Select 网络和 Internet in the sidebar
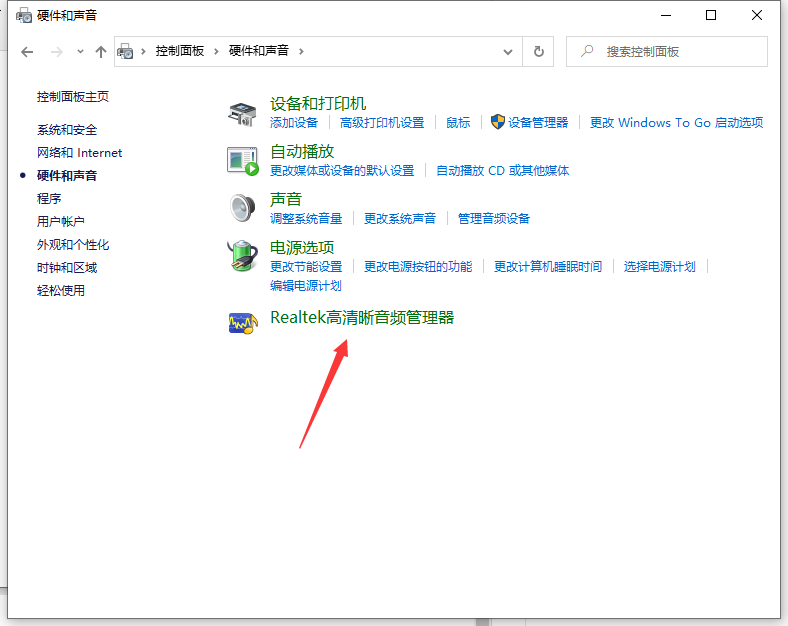The image size is (788, 626). coord(79,153)
